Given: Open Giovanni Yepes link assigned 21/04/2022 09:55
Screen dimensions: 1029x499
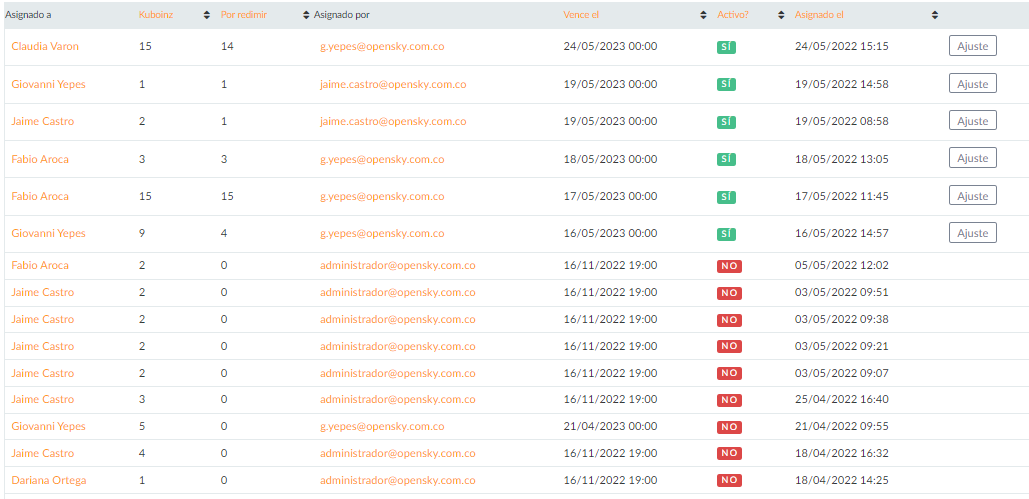Looking at the screenshot, I should coord(49,426).
